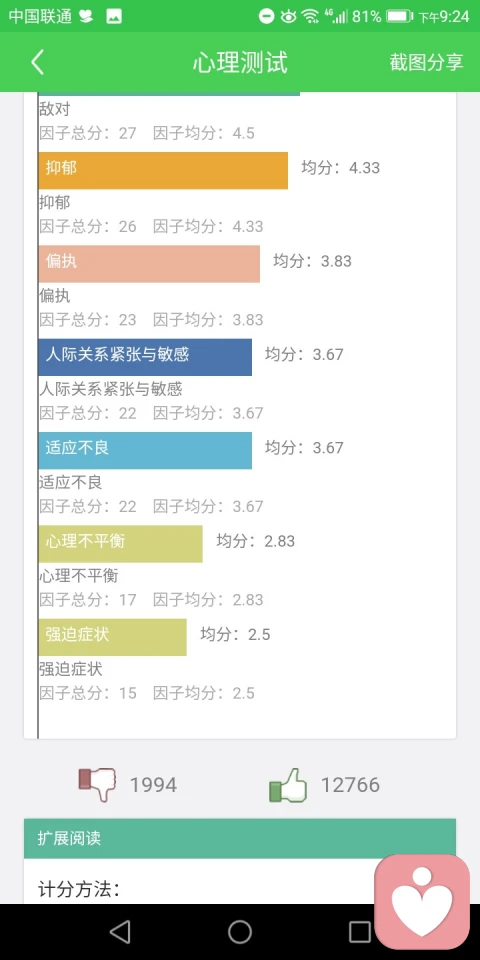Select the orange 抑郁 bar
Viewport: 480px width, 960px height.
(x=163, y=170)
